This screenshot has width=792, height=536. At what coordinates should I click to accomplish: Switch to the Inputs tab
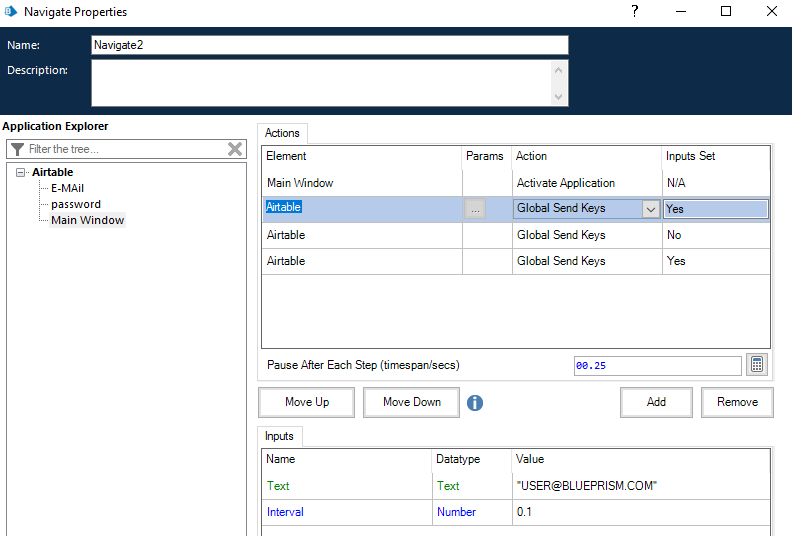click(279, 436)
